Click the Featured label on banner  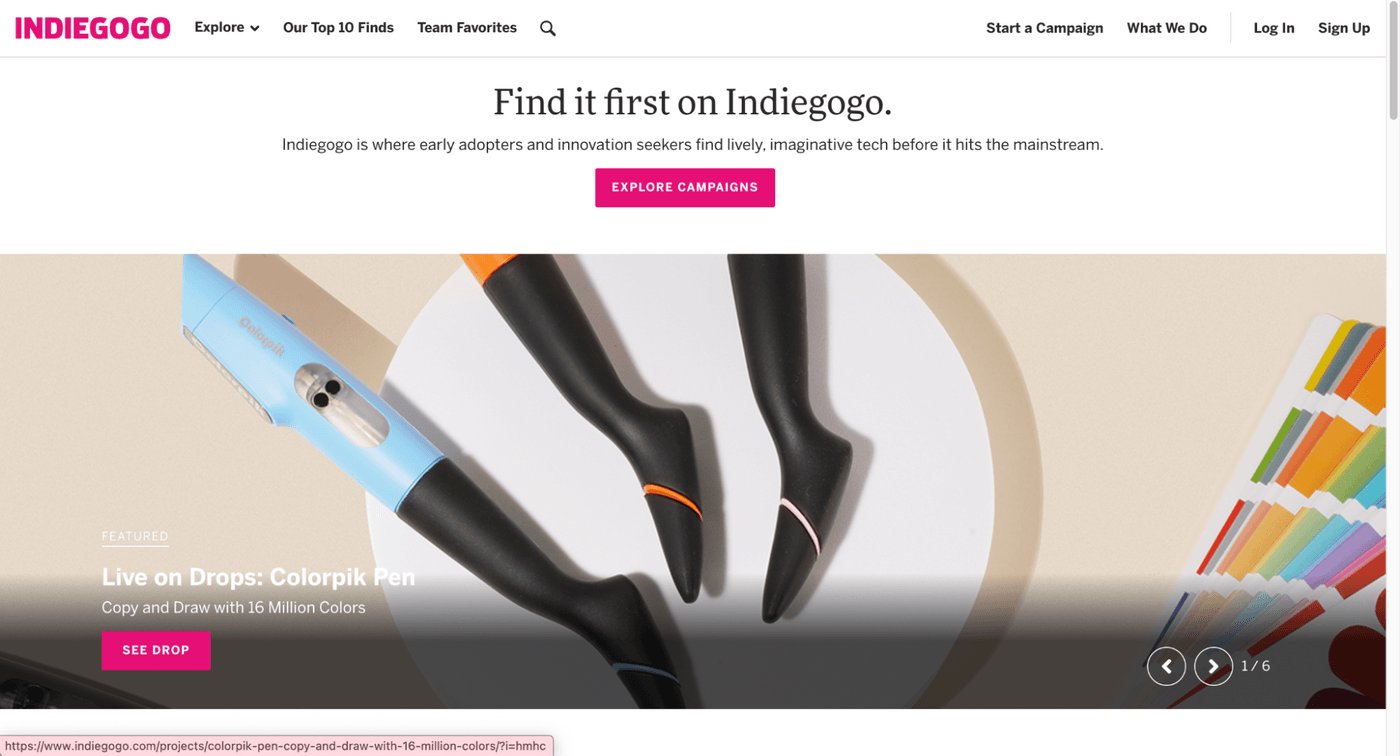(135, 536)
